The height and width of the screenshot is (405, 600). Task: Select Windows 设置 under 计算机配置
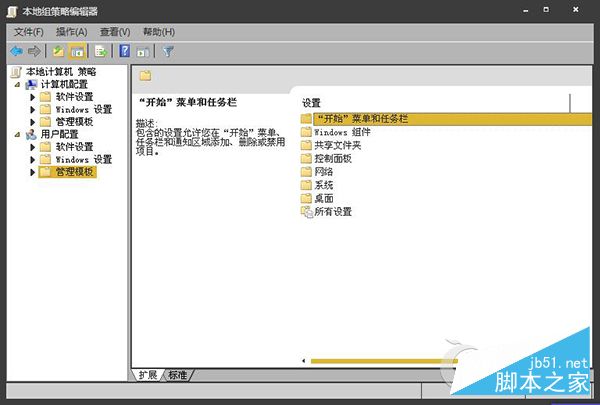pyautogui.click(x=84, y=109)
